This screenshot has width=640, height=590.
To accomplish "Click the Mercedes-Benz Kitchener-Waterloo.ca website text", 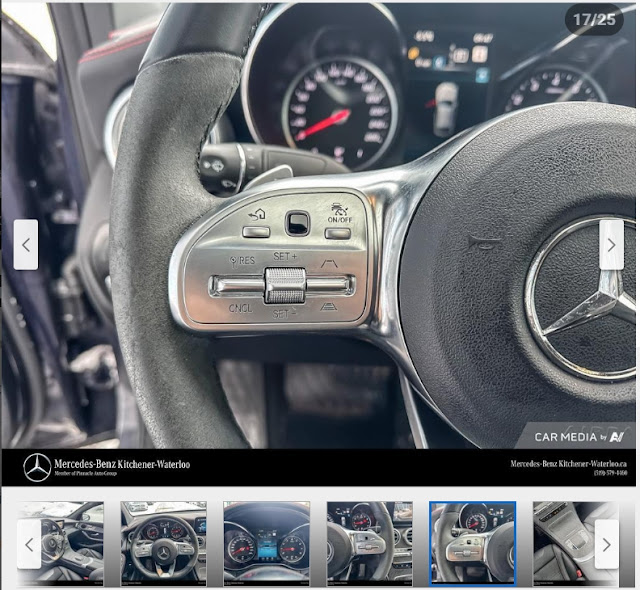I will 569,464.
